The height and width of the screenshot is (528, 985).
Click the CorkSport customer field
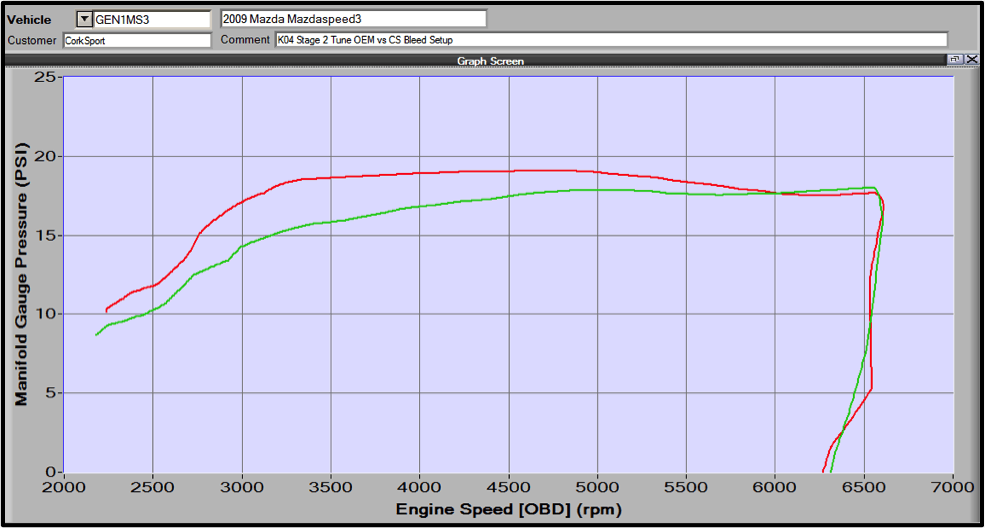(x=138, y=40)
